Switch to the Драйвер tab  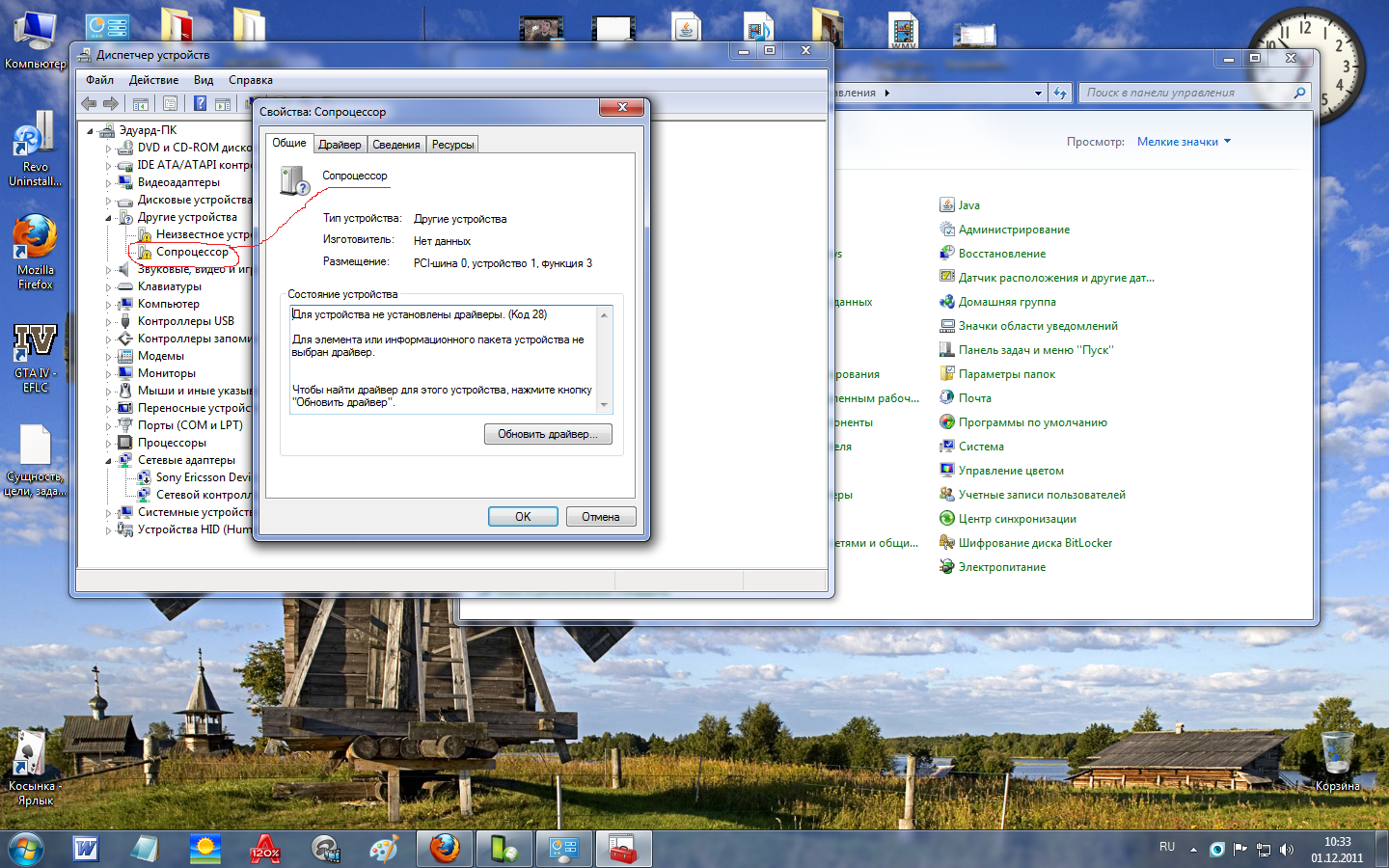coord(340,145)
